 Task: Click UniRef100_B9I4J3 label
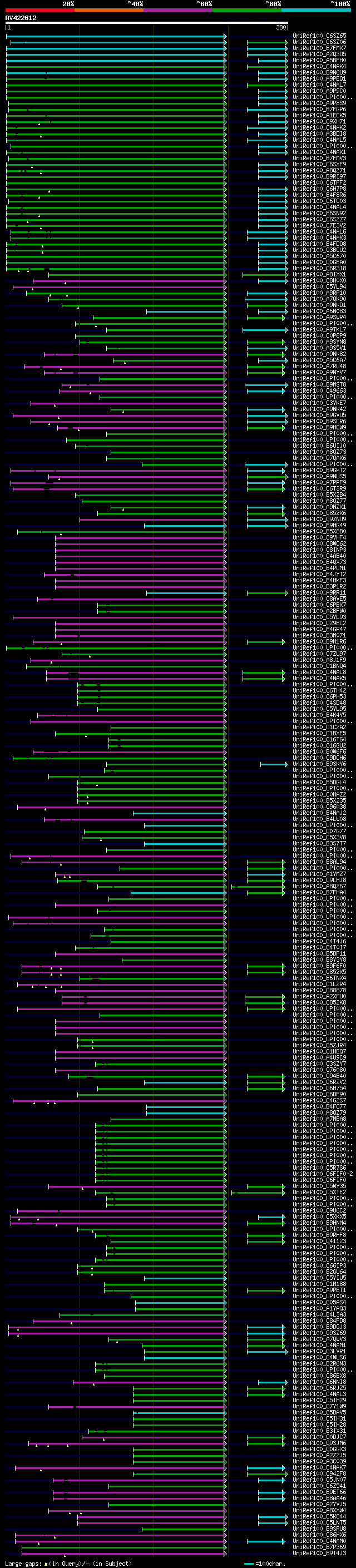coord(319,1554)
